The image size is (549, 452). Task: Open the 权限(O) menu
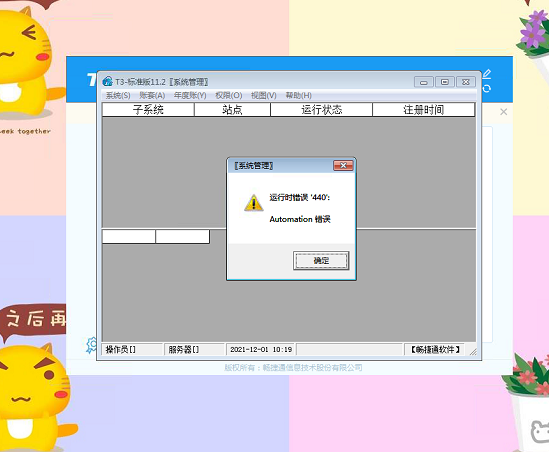229,95
